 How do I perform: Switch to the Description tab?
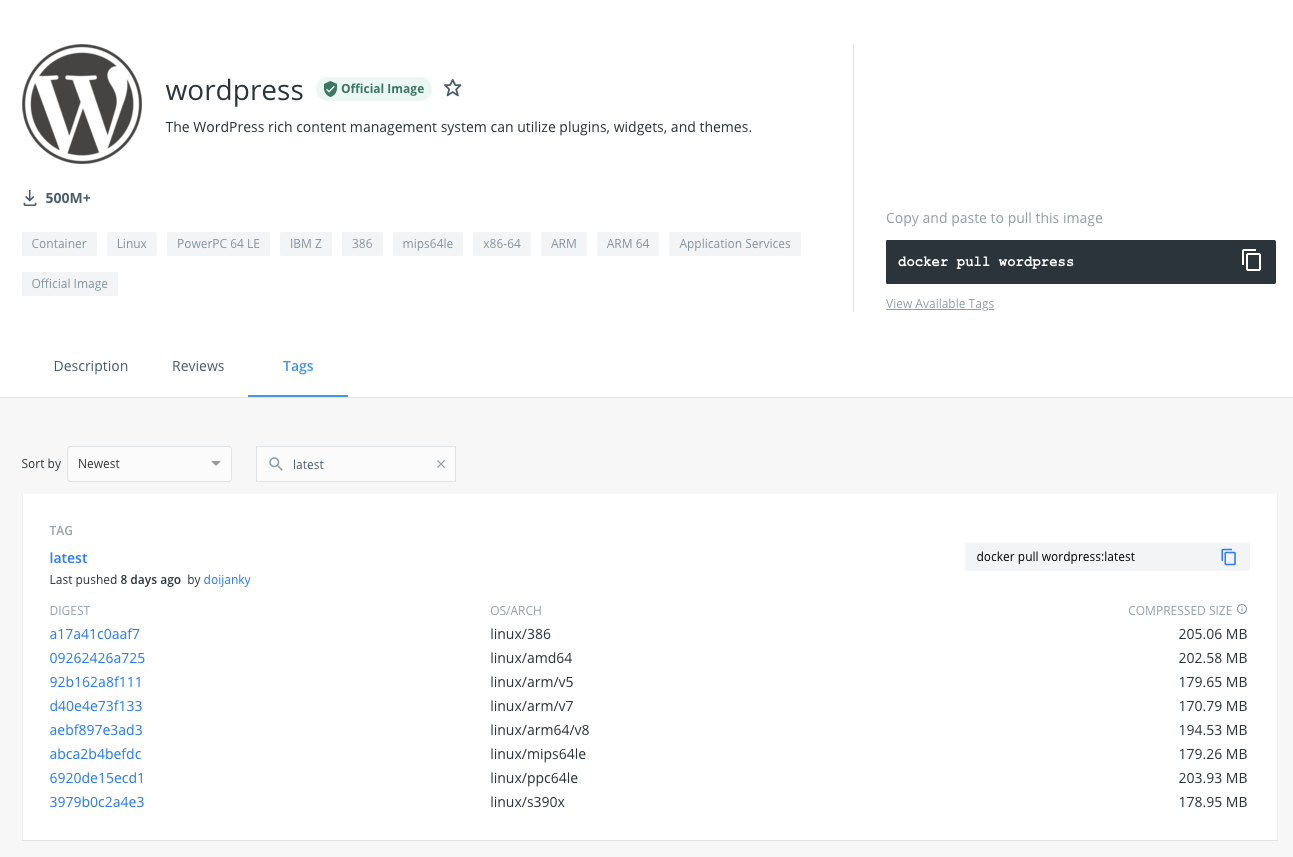[91, 366]
